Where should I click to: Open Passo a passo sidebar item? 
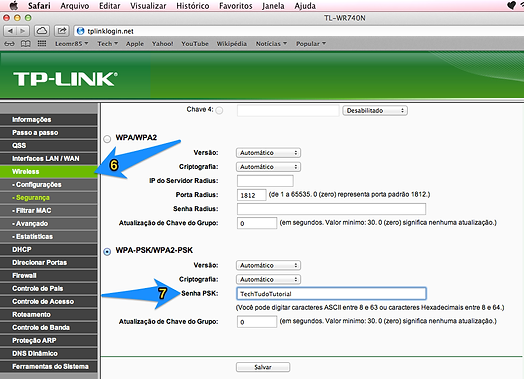point(49,132)
